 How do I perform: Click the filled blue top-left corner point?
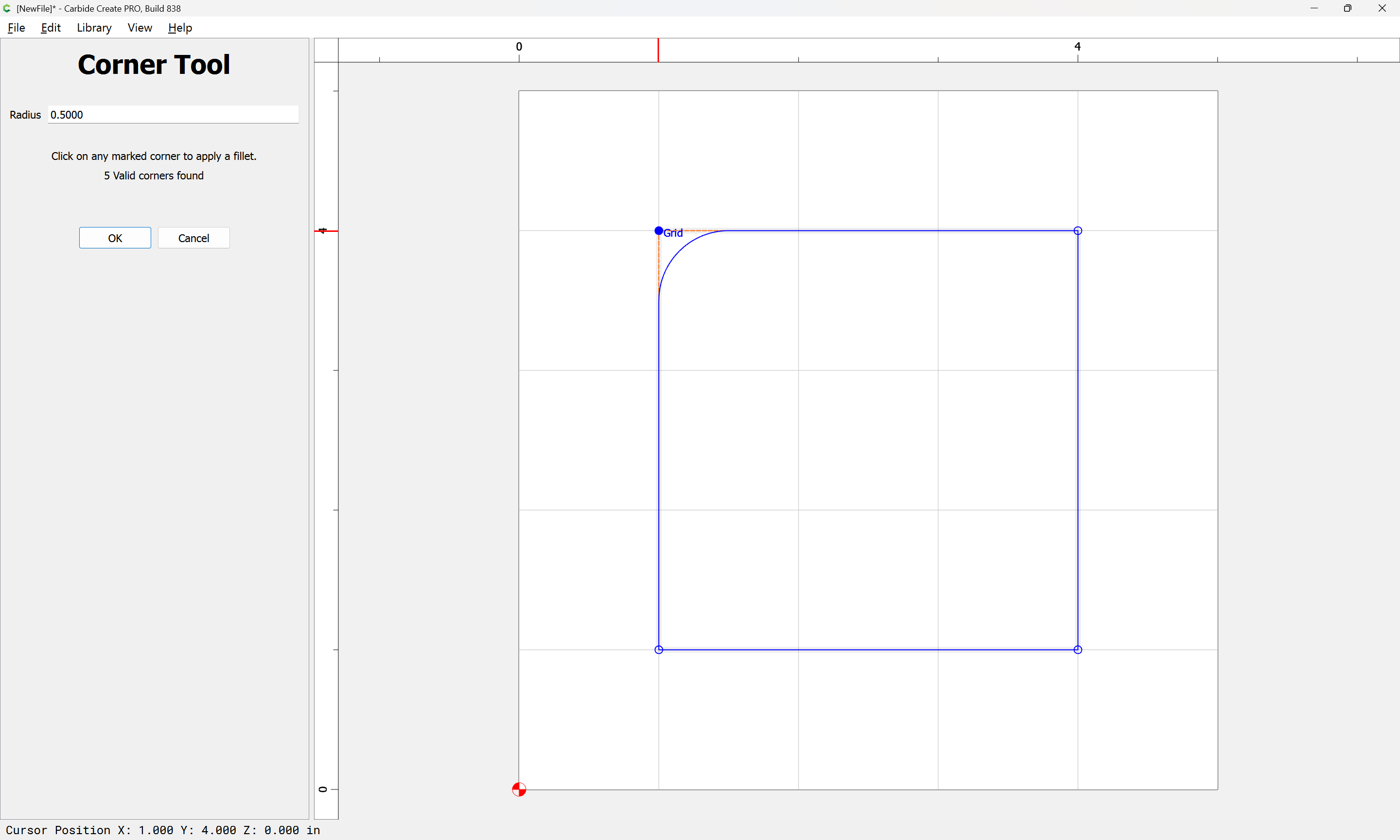pos(659,230)
